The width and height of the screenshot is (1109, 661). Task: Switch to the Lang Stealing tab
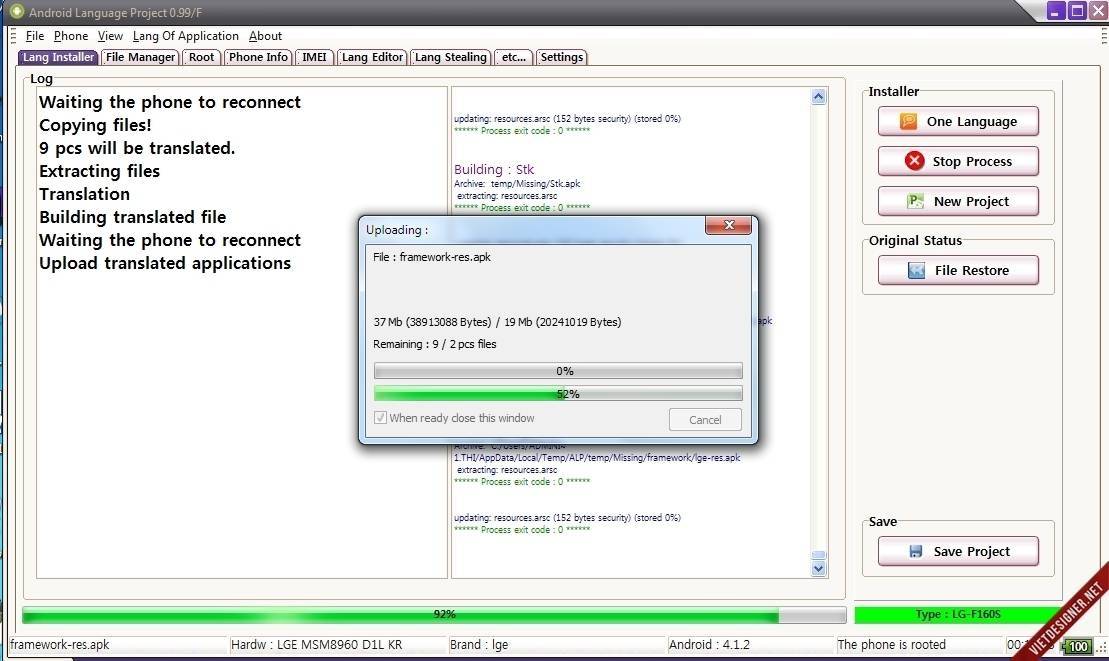(451, 57)
